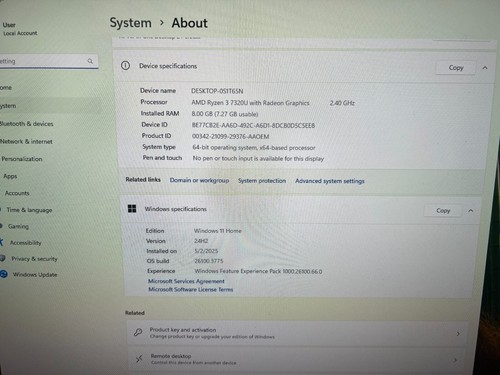Open Time & language settings
Image resolution: width=500 pixels, height=375 pixels.
click(x=29, y=210)
